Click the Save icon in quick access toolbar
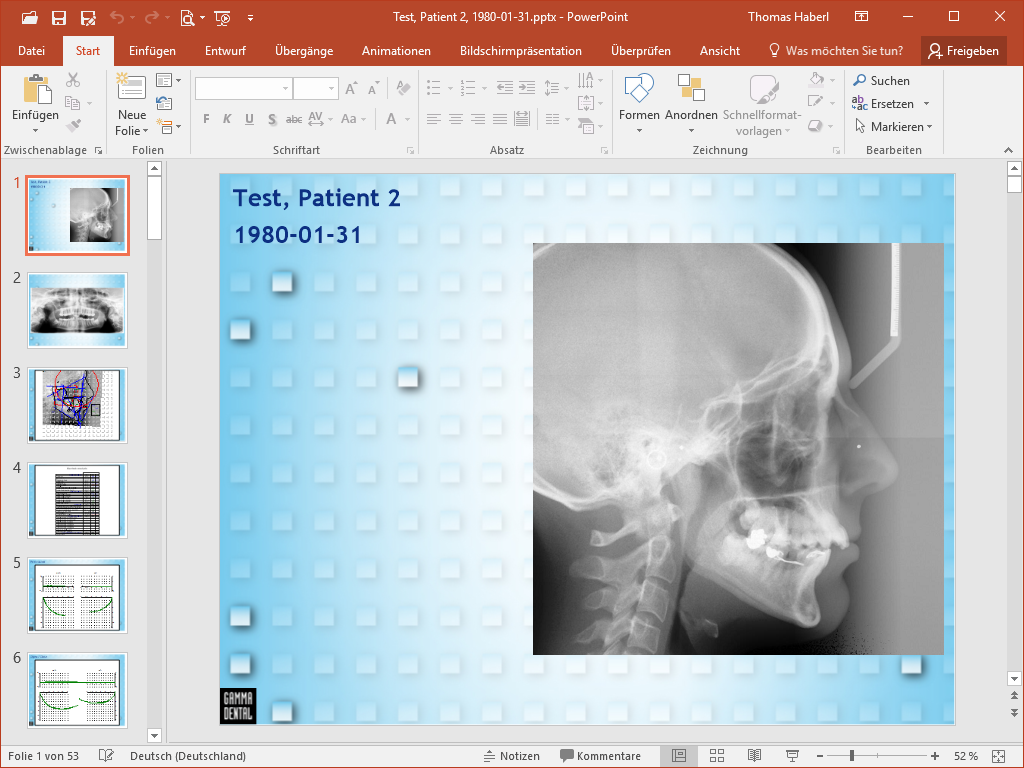The height and width of the screenshot is (768, 1024). pos(59,17)
